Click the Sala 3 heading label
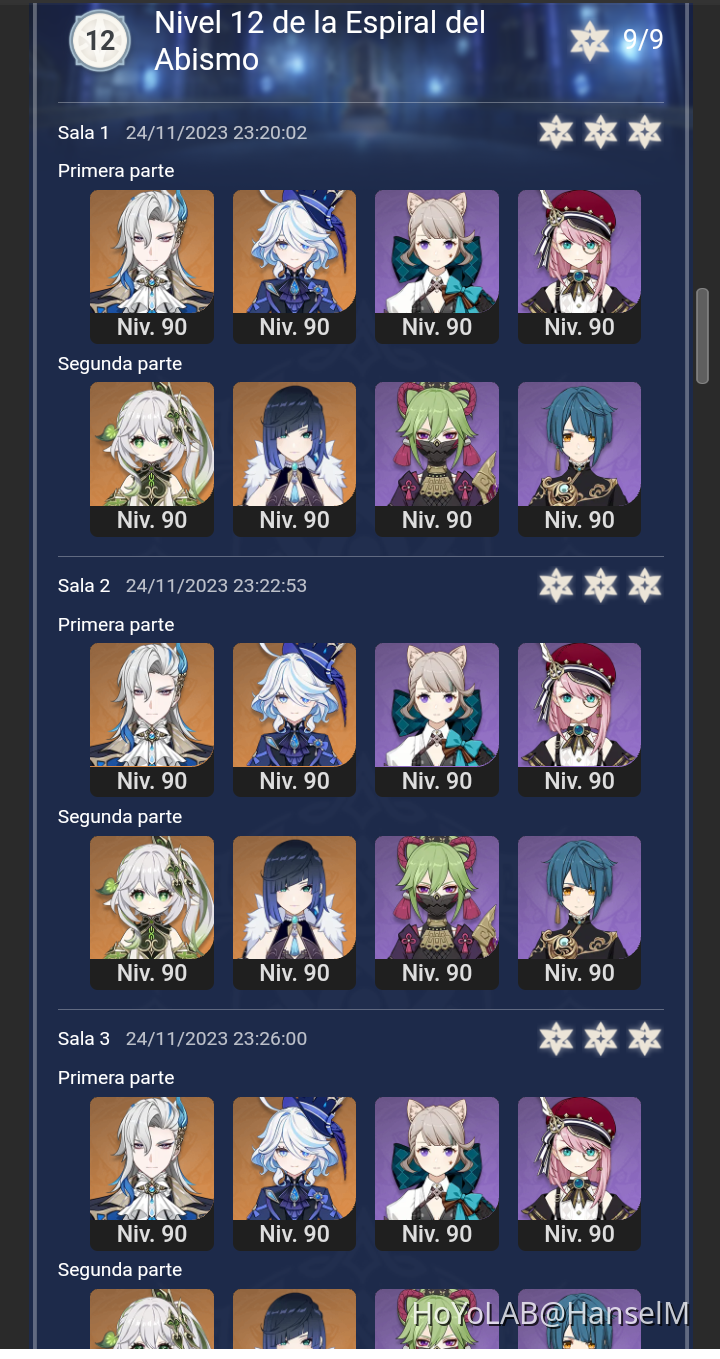The image size is (720, 1359). (84, 1039)
